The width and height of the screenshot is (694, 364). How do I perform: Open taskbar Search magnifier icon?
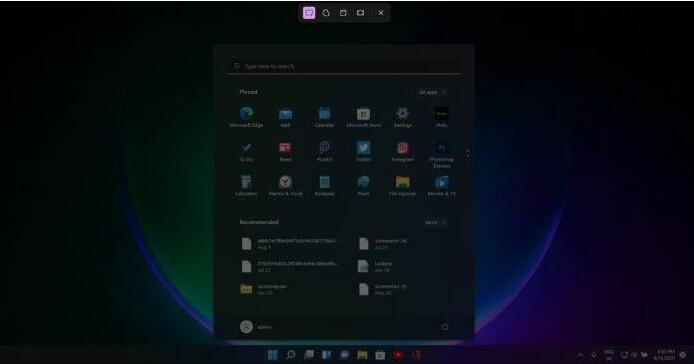point(291,355)
